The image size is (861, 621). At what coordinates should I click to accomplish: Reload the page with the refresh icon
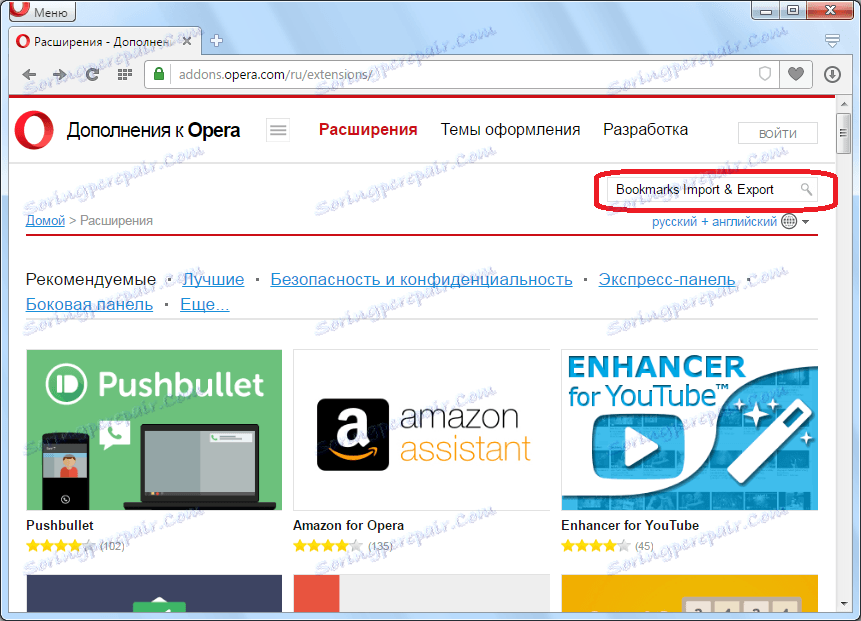click(92, 74)
